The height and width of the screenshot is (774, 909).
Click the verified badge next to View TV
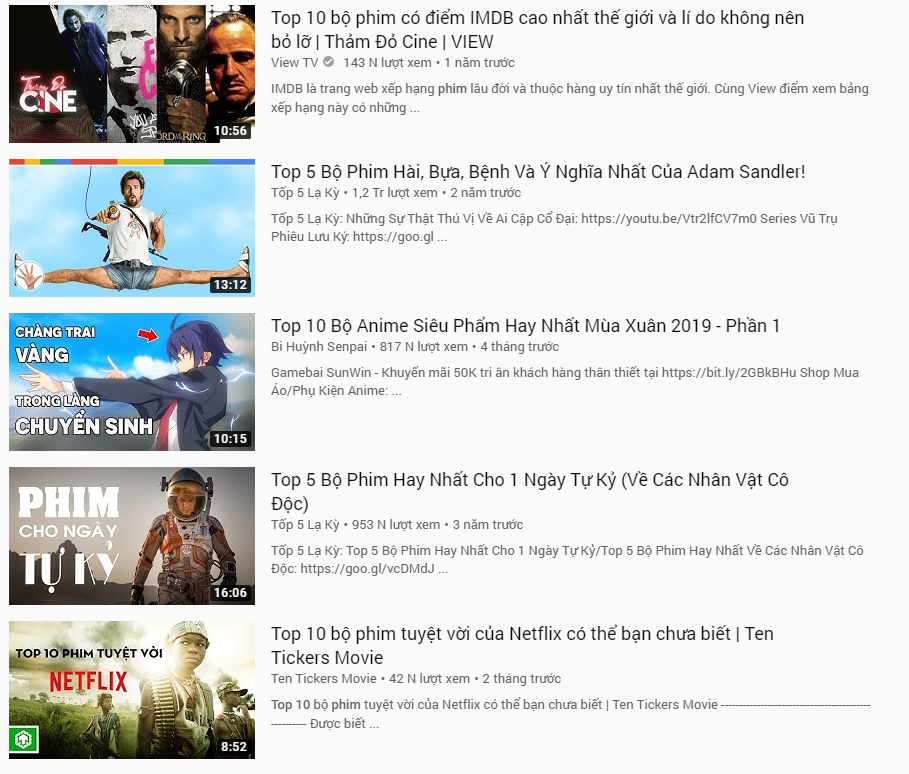click(x=328, y=62)
